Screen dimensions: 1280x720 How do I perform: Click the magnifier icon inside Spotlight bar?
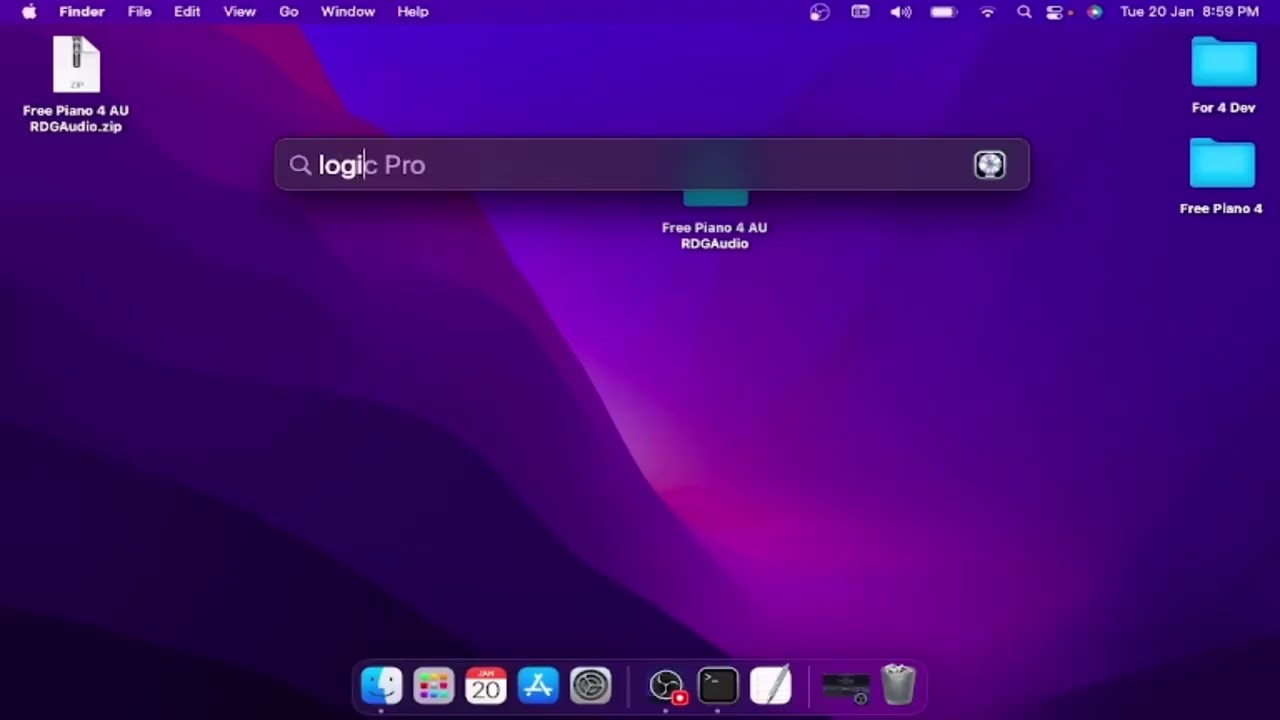pos(300,165)
